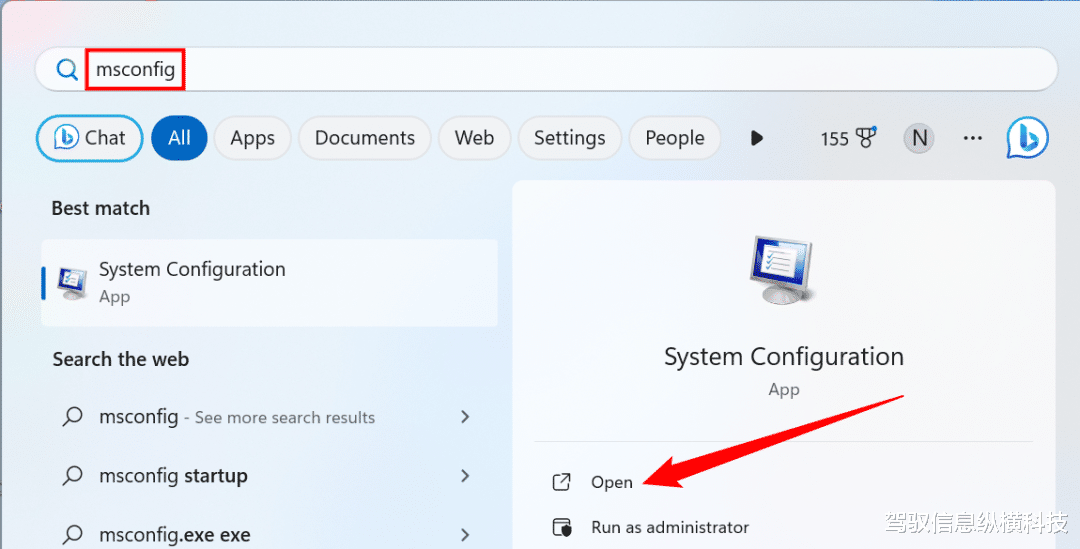Open Bing Chat icon at top right
The image size is (1080, 549).
point(1027,138)
